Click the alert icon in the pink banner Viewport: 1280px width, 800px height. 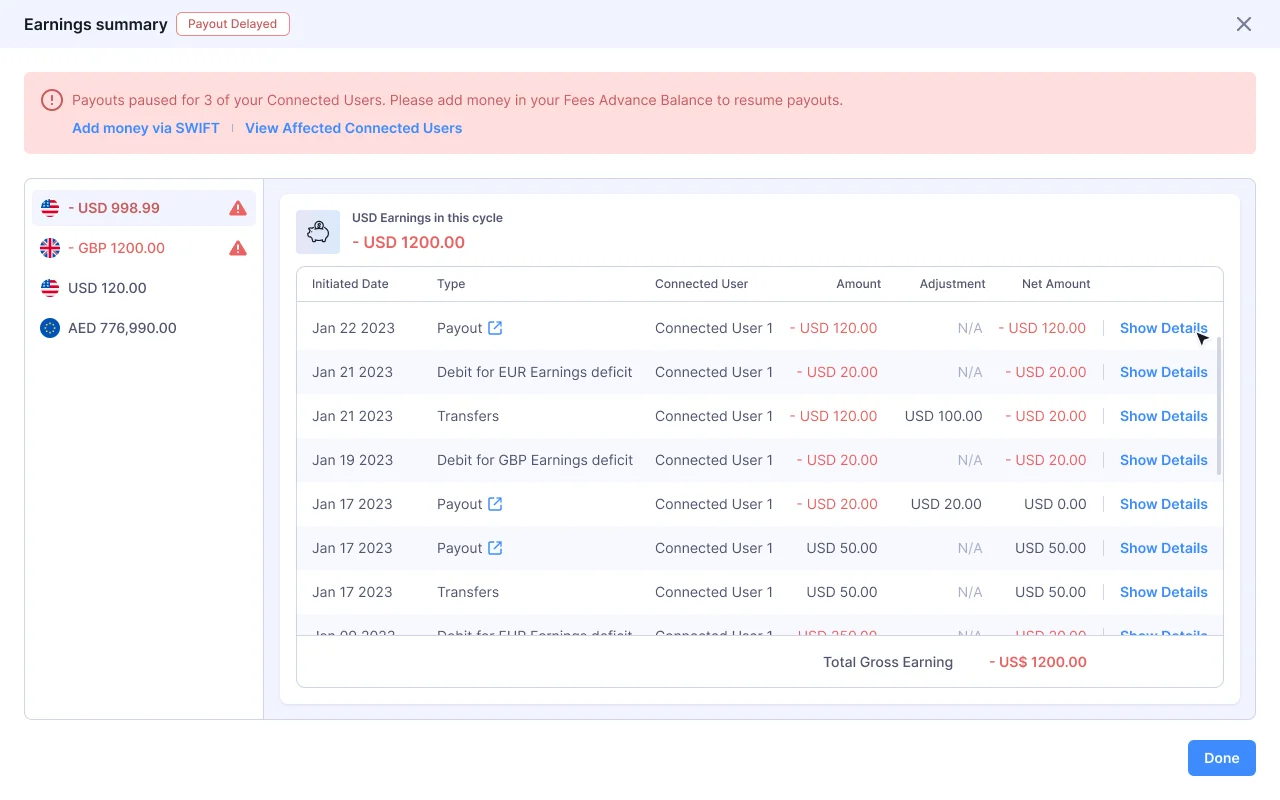(51, 100)
